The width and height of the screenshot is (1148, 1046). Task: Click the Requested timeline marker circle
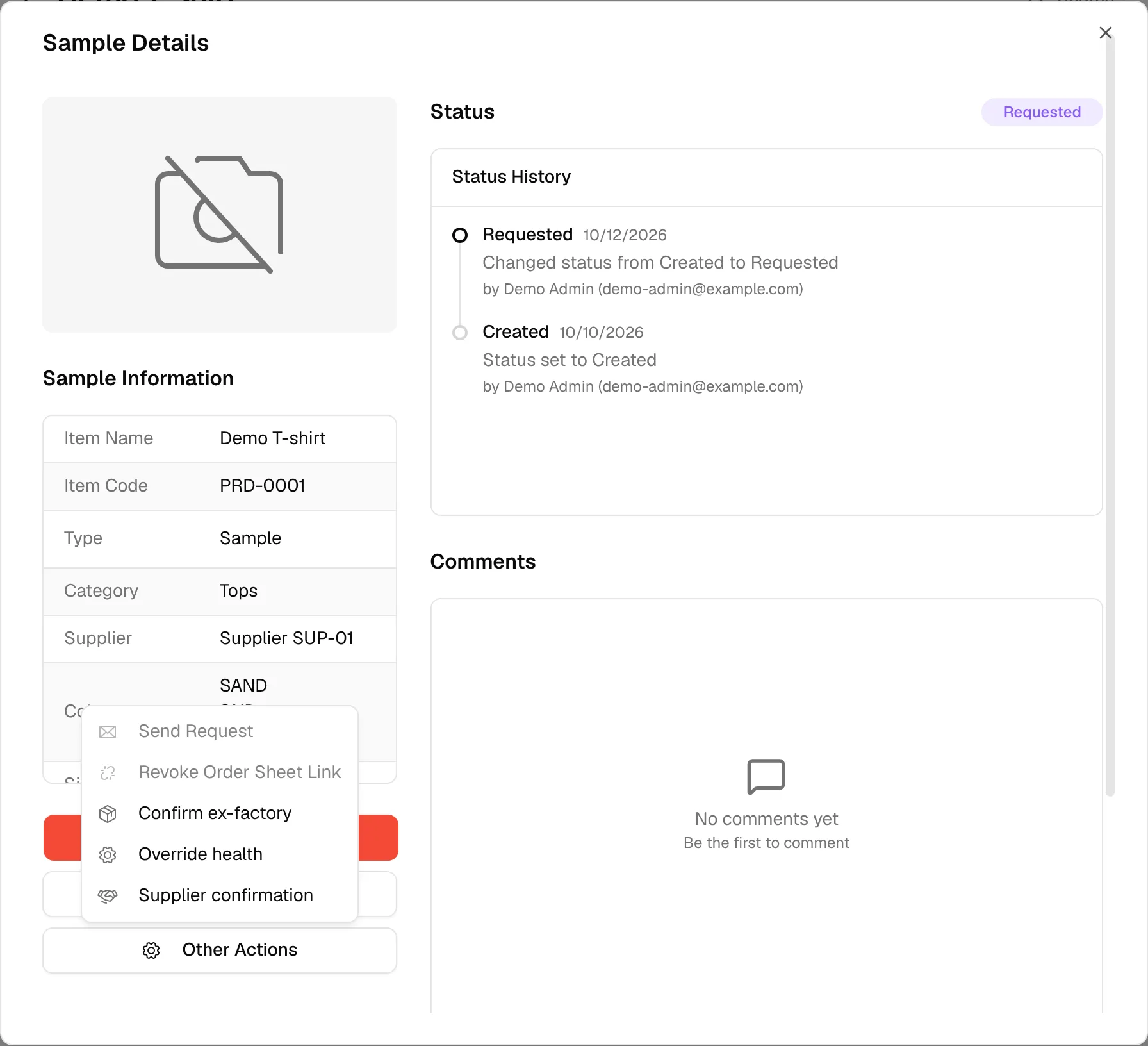[460, 235]
